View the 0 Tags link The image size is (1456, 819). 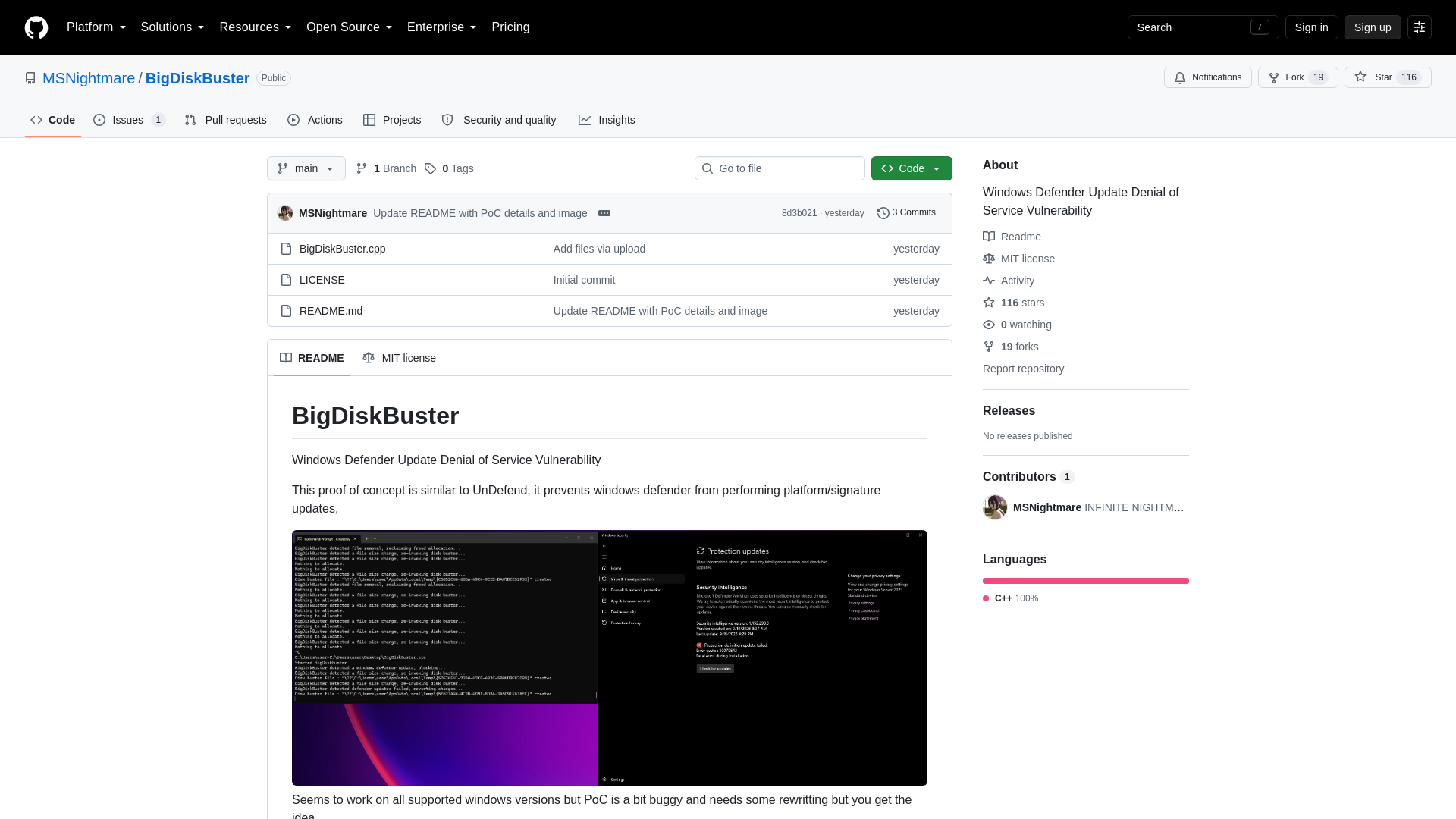pos(449,168)
